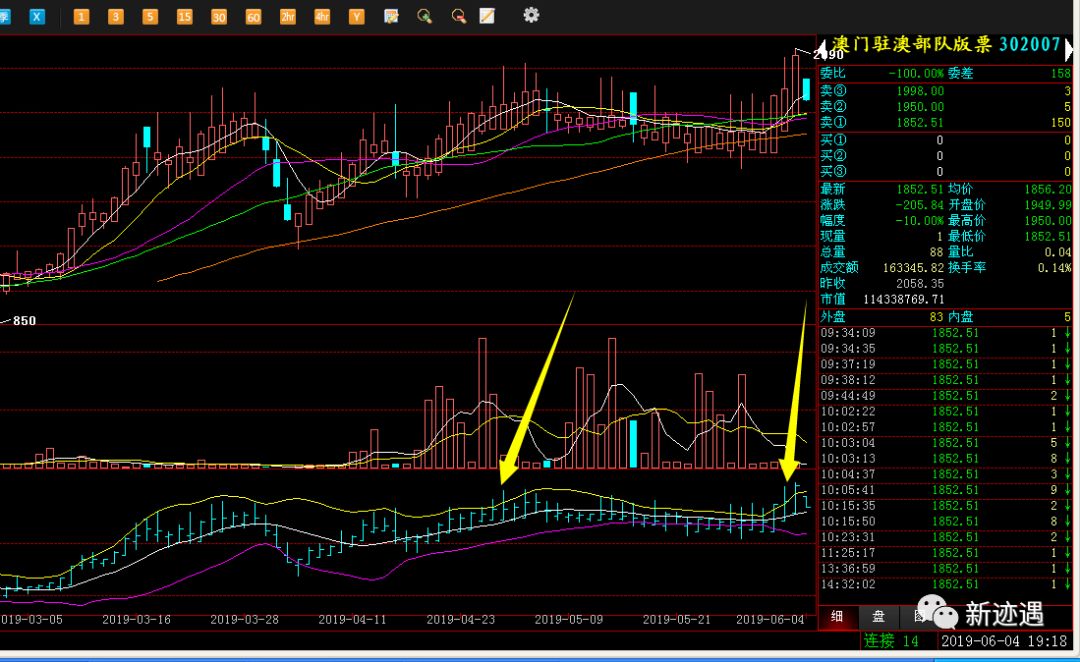Click 卖③ price 1998.00
The height and width of the screenshot is (662, 1080).
pyautogui.click(x=920, y=91)
